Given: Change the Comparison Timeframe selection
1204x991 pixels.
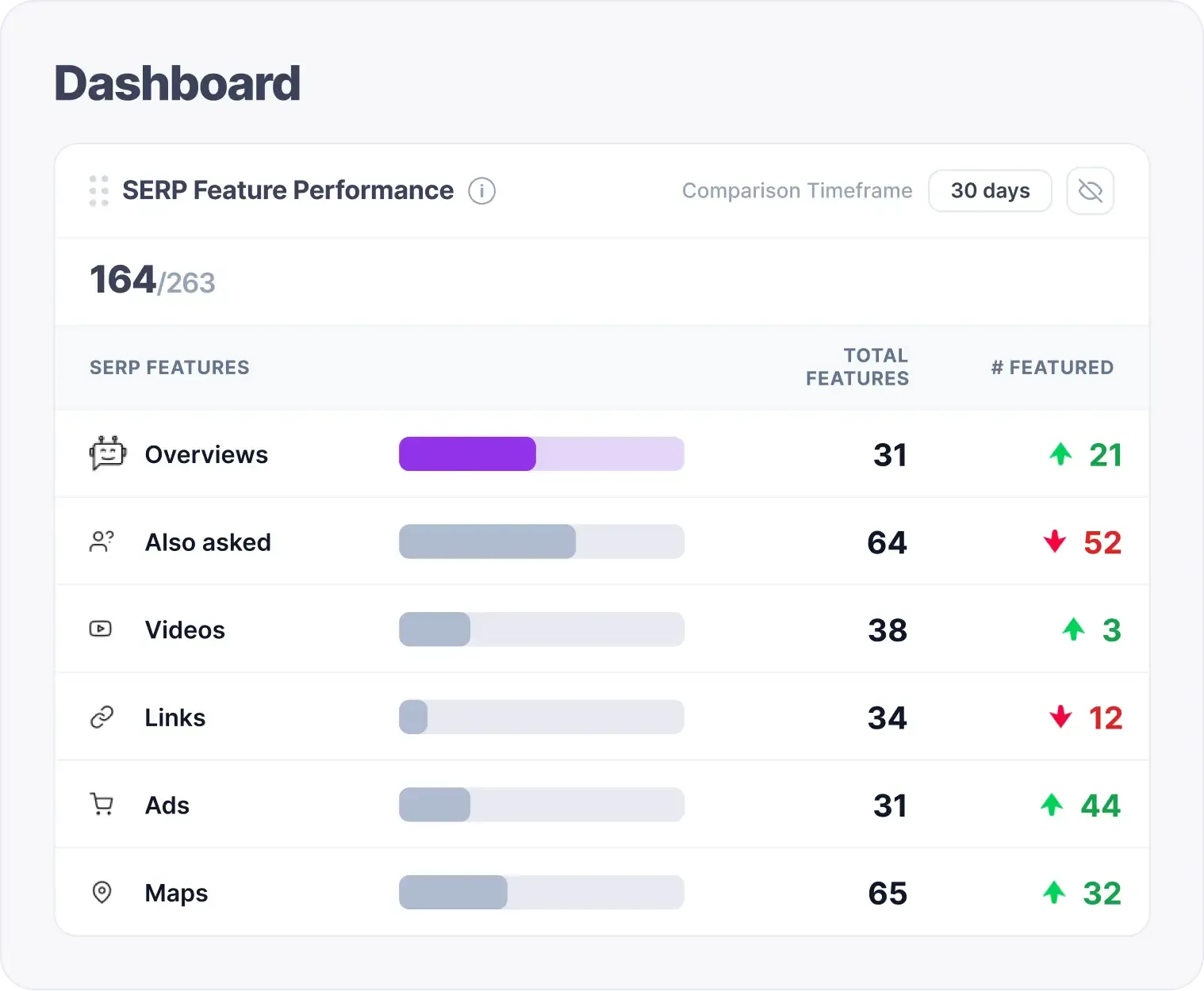Looking at the screenshot, I should (990, 190).
